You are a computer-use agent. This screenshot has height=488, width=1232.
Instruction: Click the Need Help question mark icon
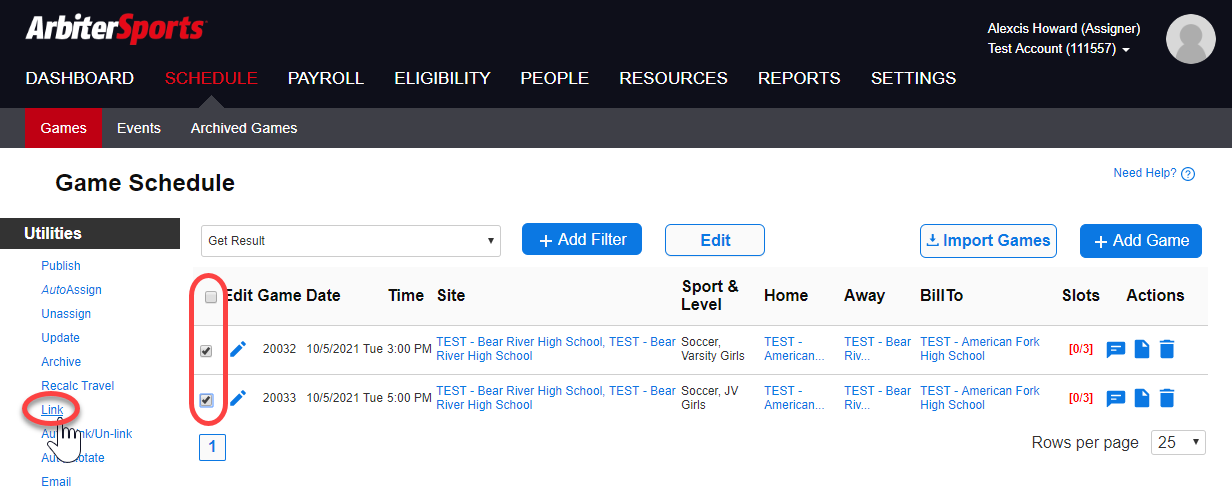click(1188, 174)
